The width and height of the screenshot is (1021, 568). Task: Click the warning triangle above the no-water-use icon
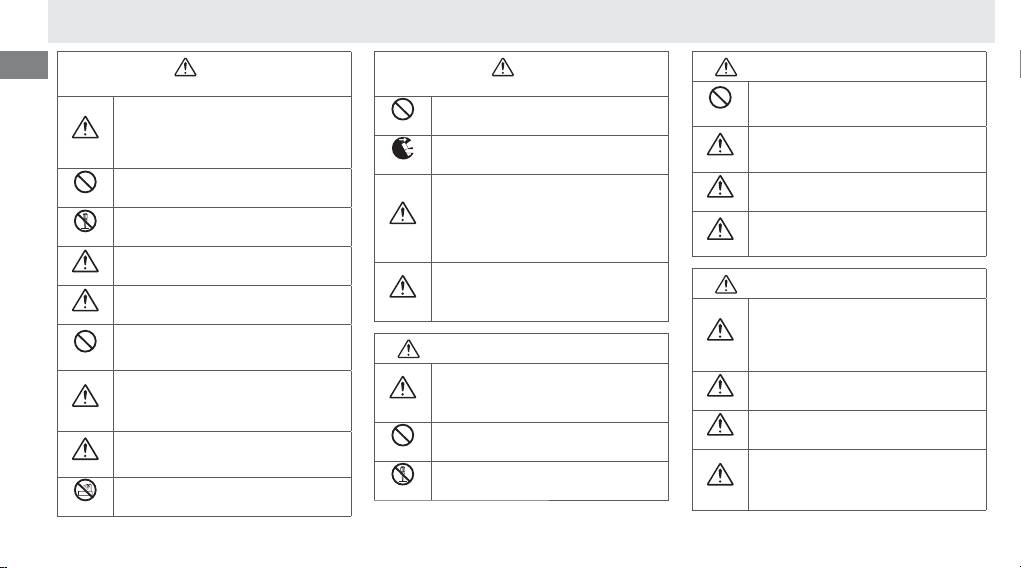pyautogui.click(x=85, y=448)
